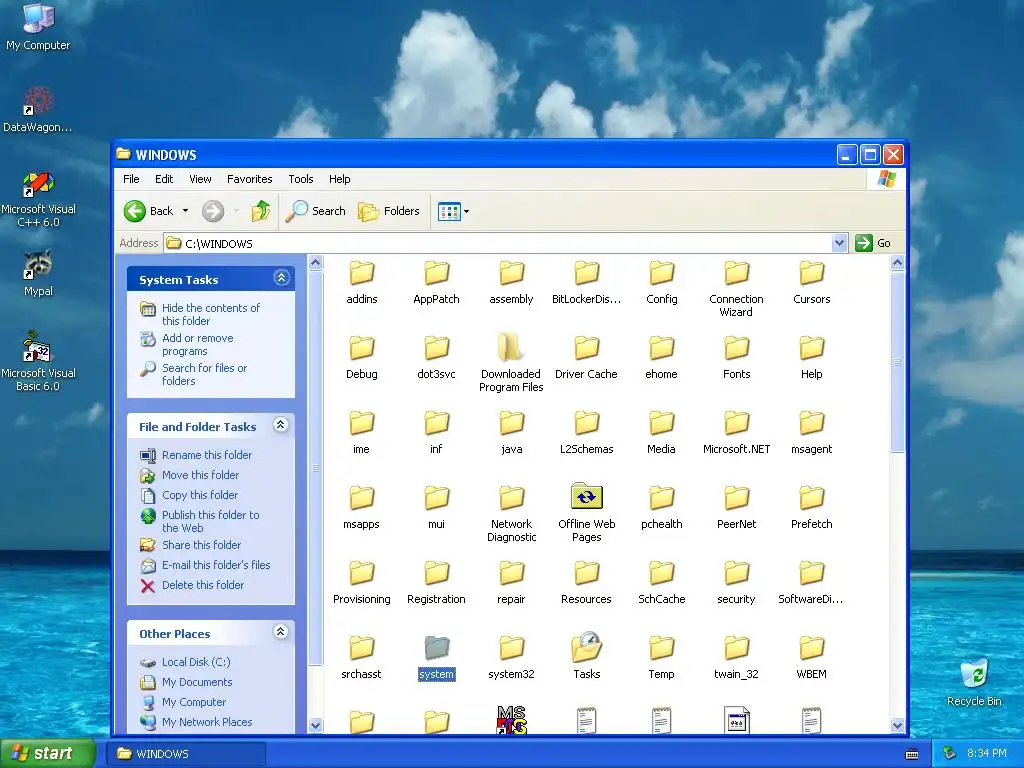Open the Help menu

(x=340, y=179)
